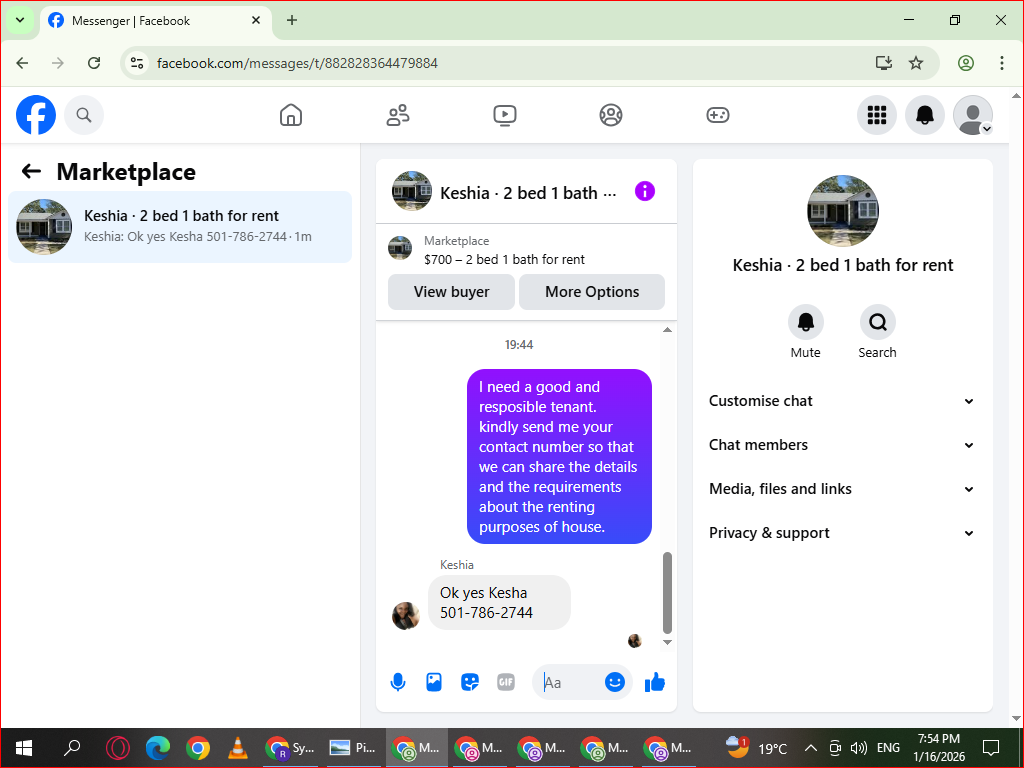Go back from Marketplace with arrow
Viewport: 1024px width, 768px height.
(x=31, y=172)
